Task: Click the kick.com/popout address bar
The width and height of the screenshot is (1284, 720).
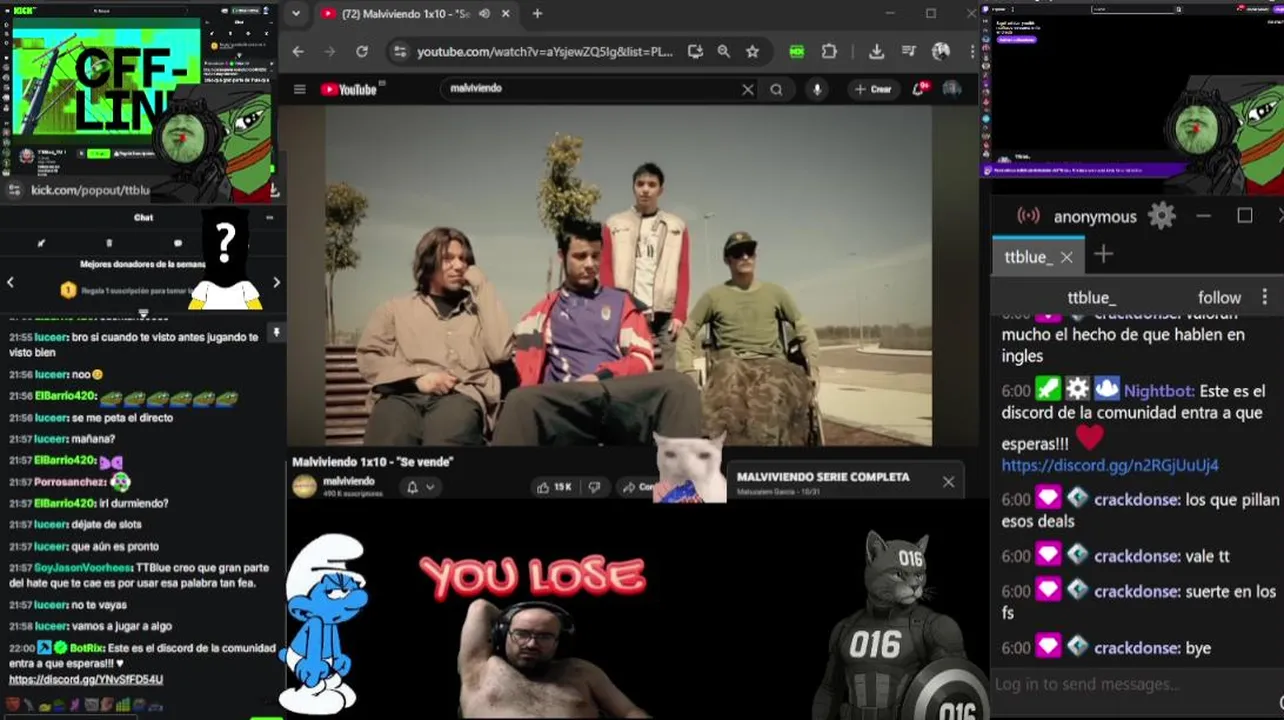Action: point(90,190)
